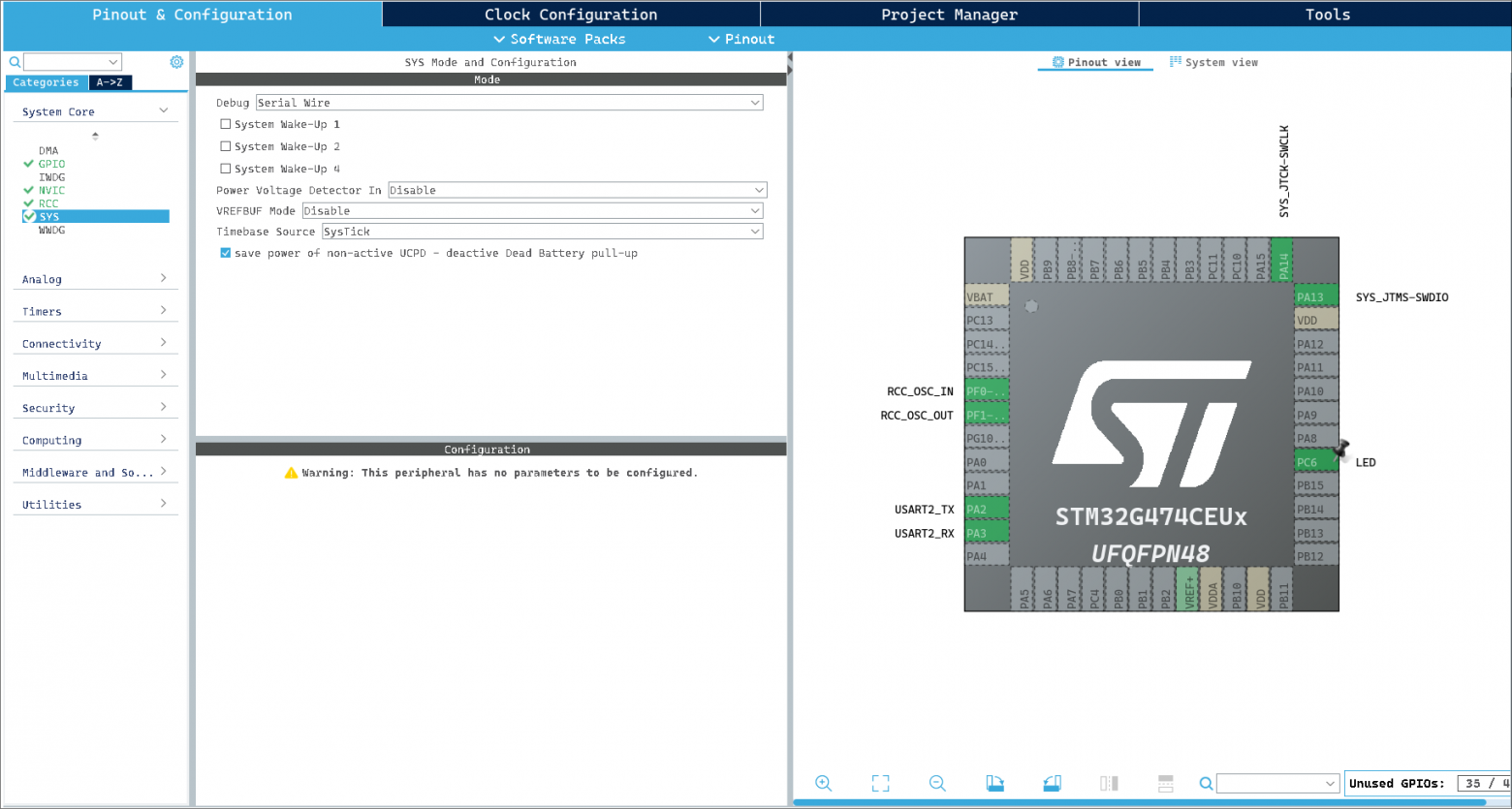This screenshot has width=1512, height=809.
Task: Collapse the System Core category
Action: [x=95, y=111]
